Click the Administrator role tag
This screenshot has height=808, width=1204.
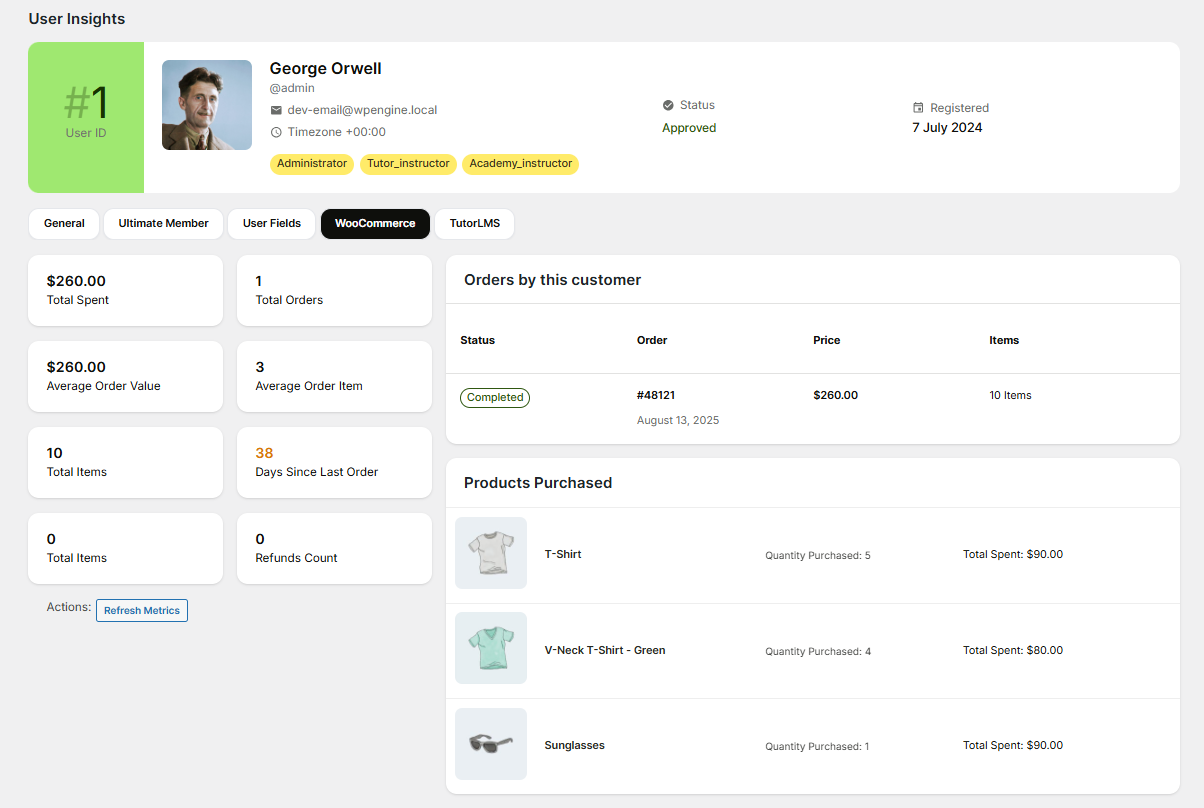(x=312, y=164)
